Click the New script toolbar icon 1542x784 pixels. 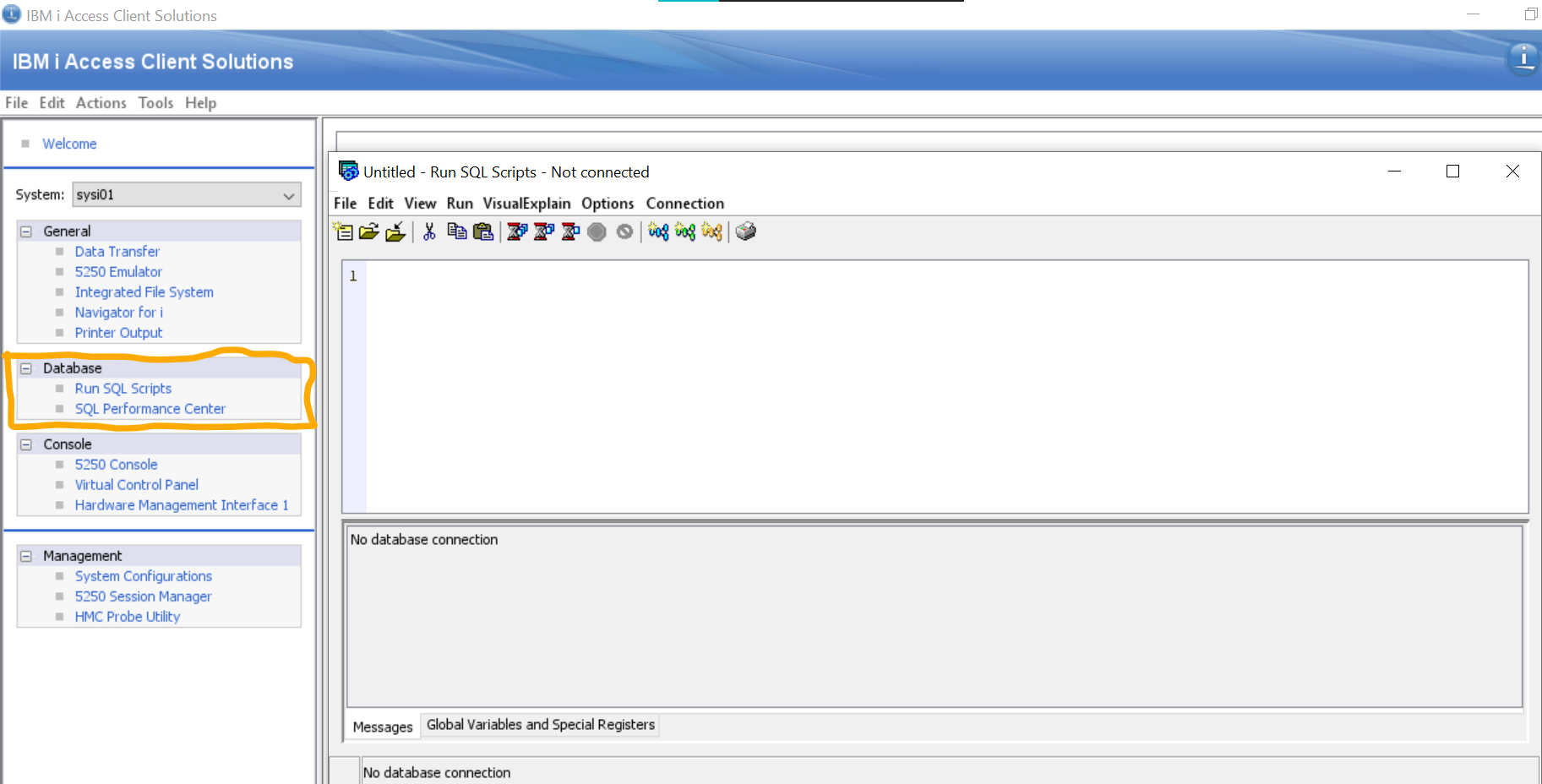click(x=343, y=231)
